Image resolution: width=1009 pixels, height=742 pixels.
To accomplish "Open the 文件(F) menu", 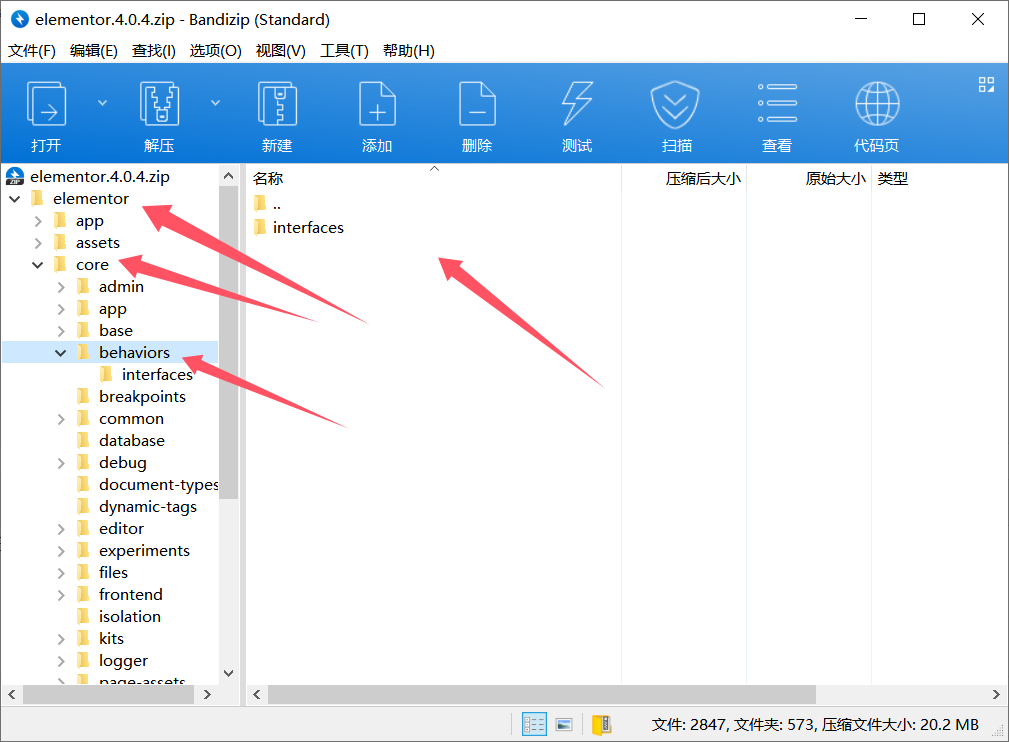I will [x=32, y=51].
